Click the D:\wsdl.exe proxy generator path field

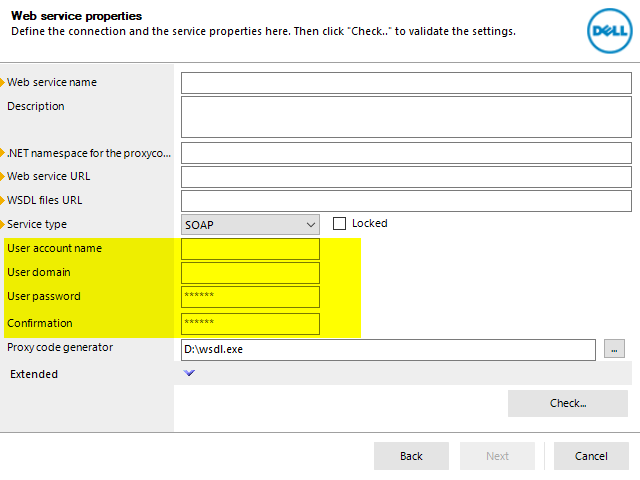point(388,350)
